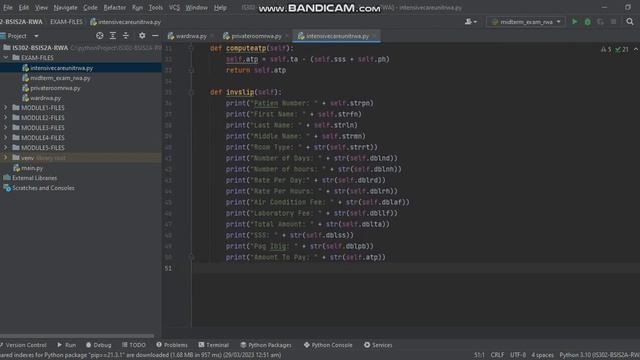The height and width of the screenshot is (360, 640).
Task: Click 4 spaces indent setting
Action: click(542, 355)
